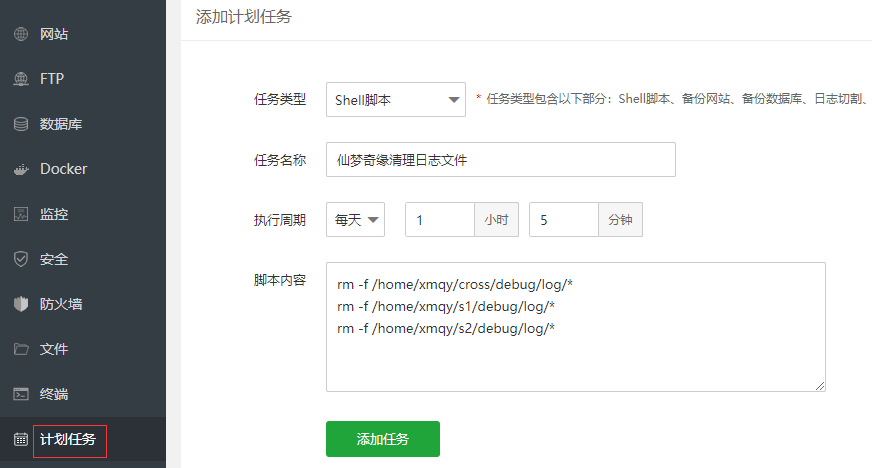Click the globe icon beside 网站
This screenshot has width=872, height=468.
coord(20,34)
